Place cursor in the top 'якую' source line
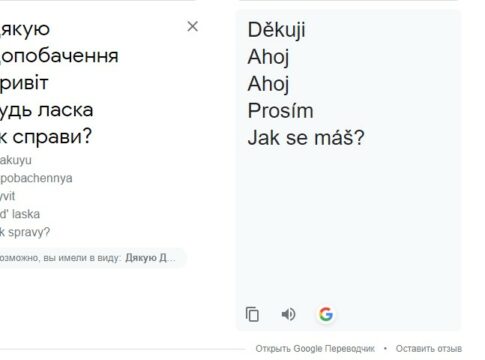 pos(25,29)
